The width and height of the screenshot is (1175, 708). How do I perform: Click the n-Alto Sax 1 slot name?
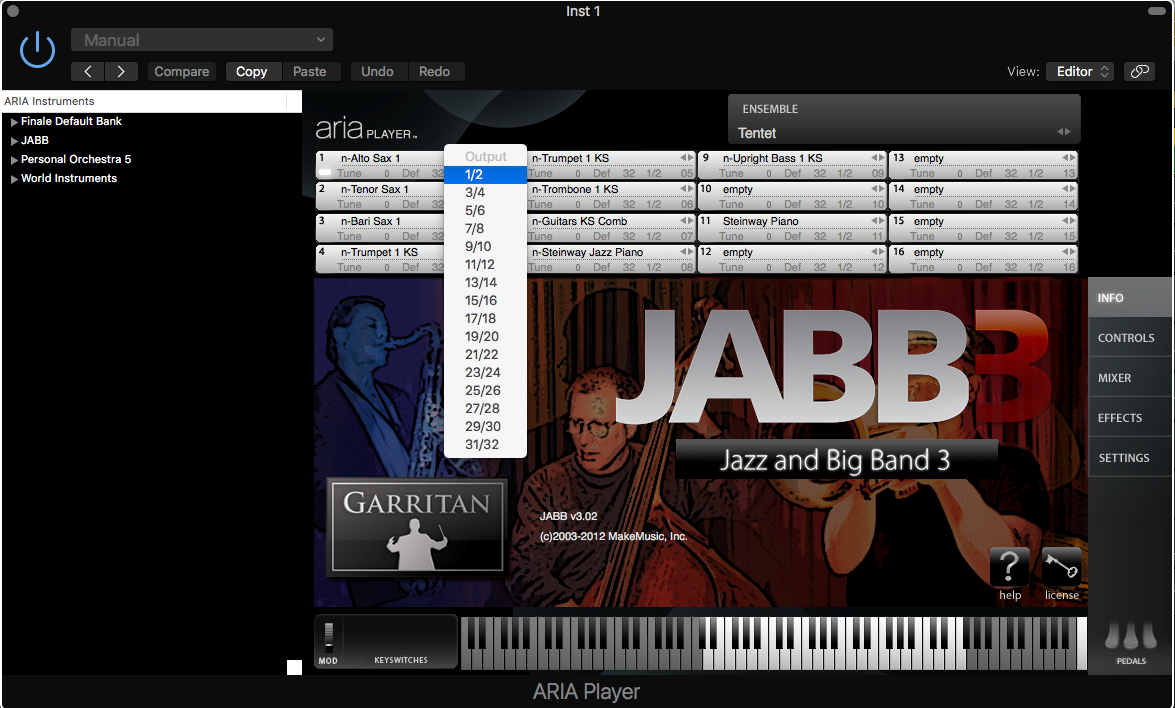[x=370, y=158]
